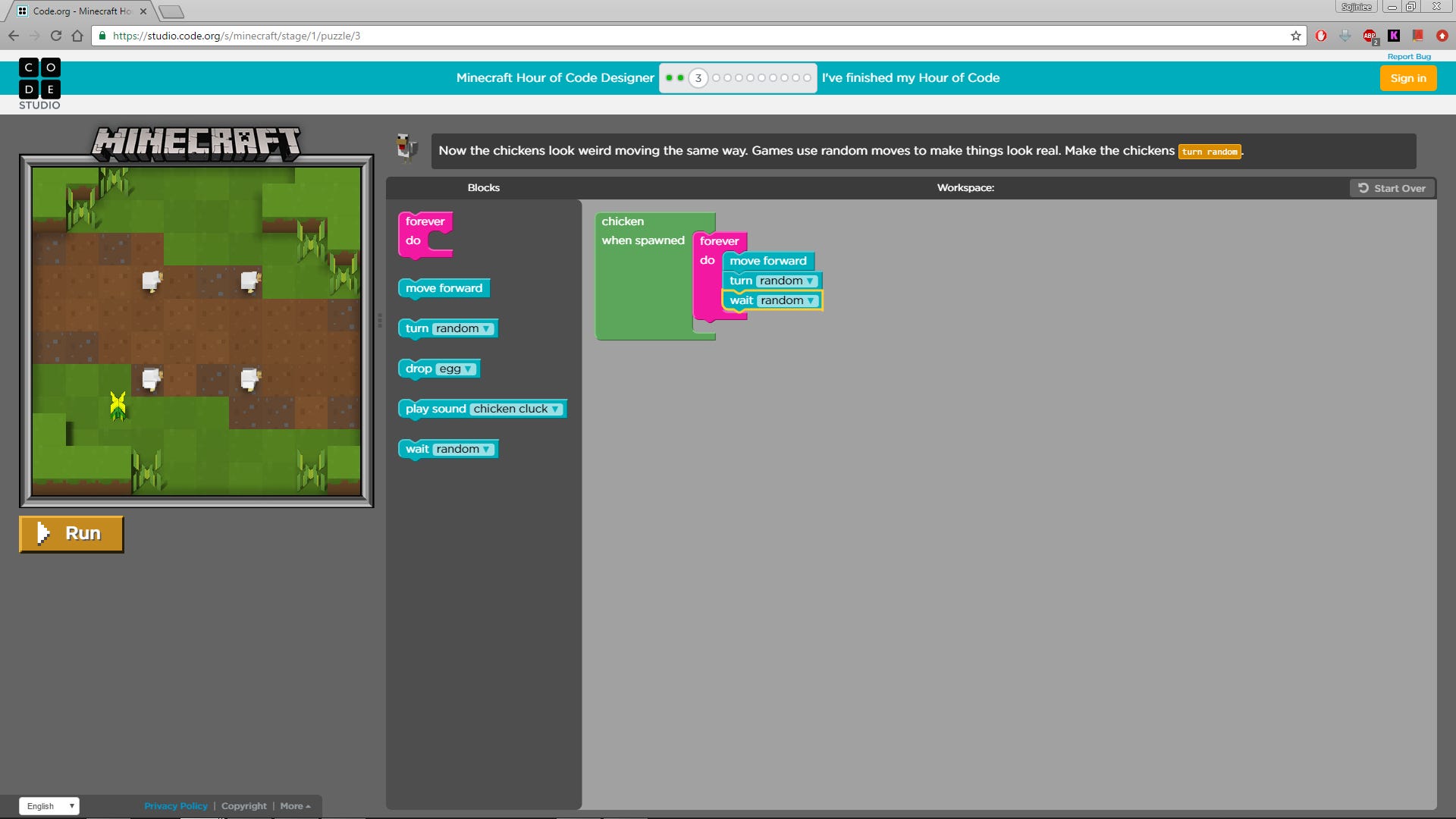Select puzzle 1 progress dot
1456x819 pixels.
(x=669, y=78)
